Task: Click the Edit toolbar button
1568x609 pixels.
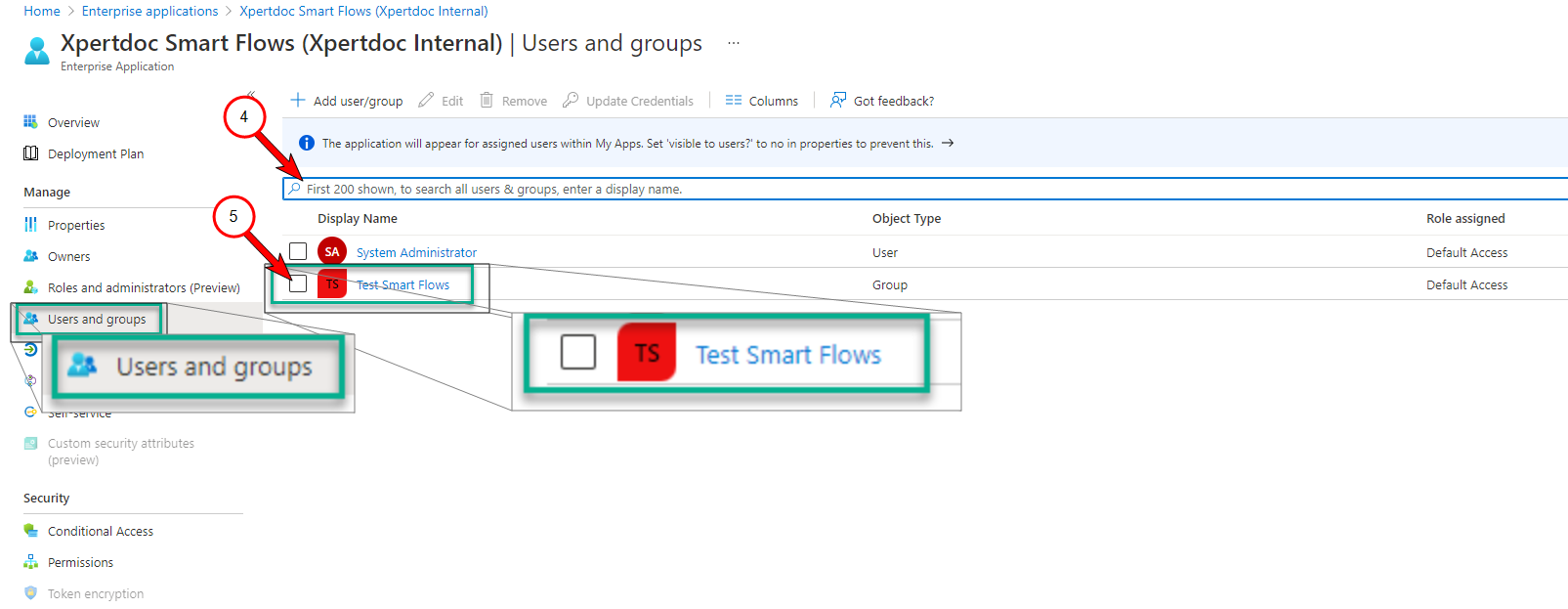Action: click(441, 101)
